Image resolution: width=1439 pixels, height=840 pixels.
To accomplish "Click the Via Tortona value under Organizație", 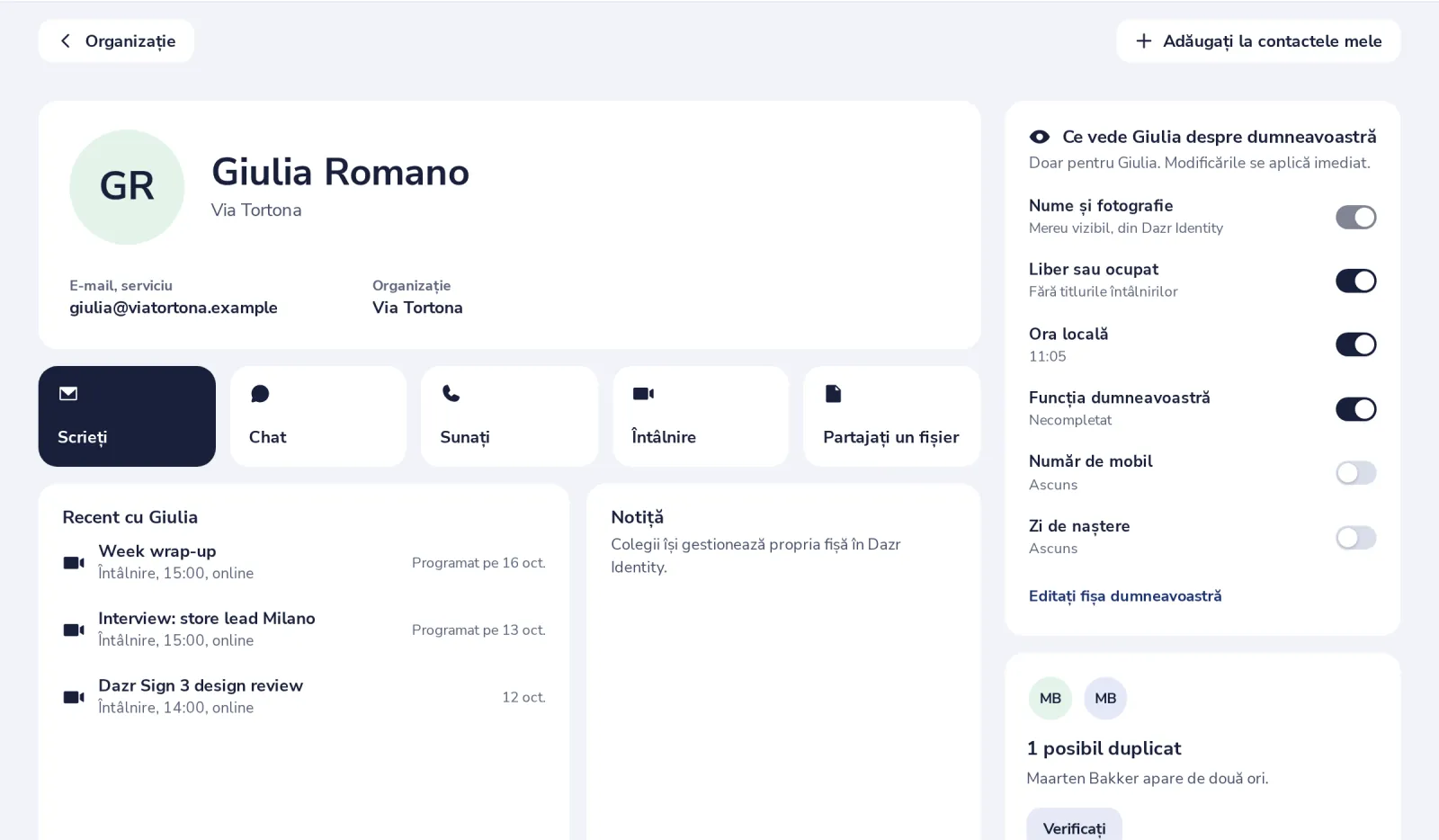I will (x=417, y=308).
